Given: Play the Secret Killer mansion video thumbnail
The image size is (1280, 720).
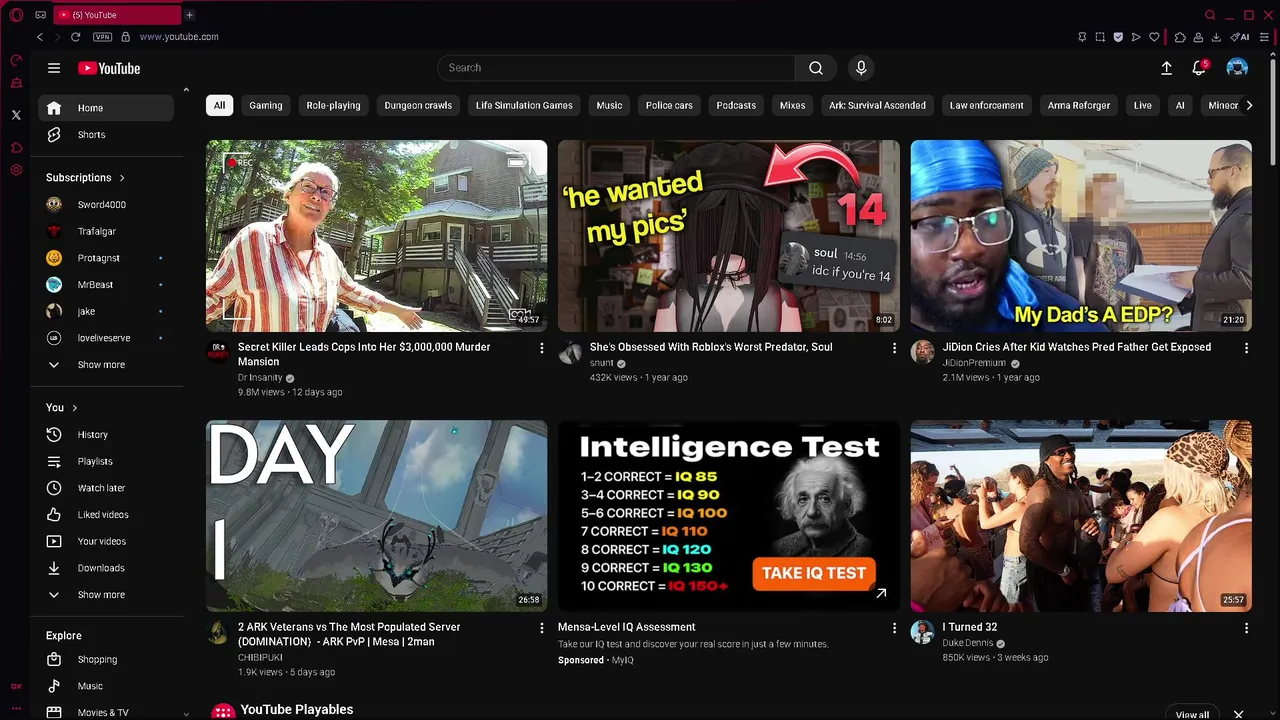Looking at the screenshot, I should [x=376, y=235].
